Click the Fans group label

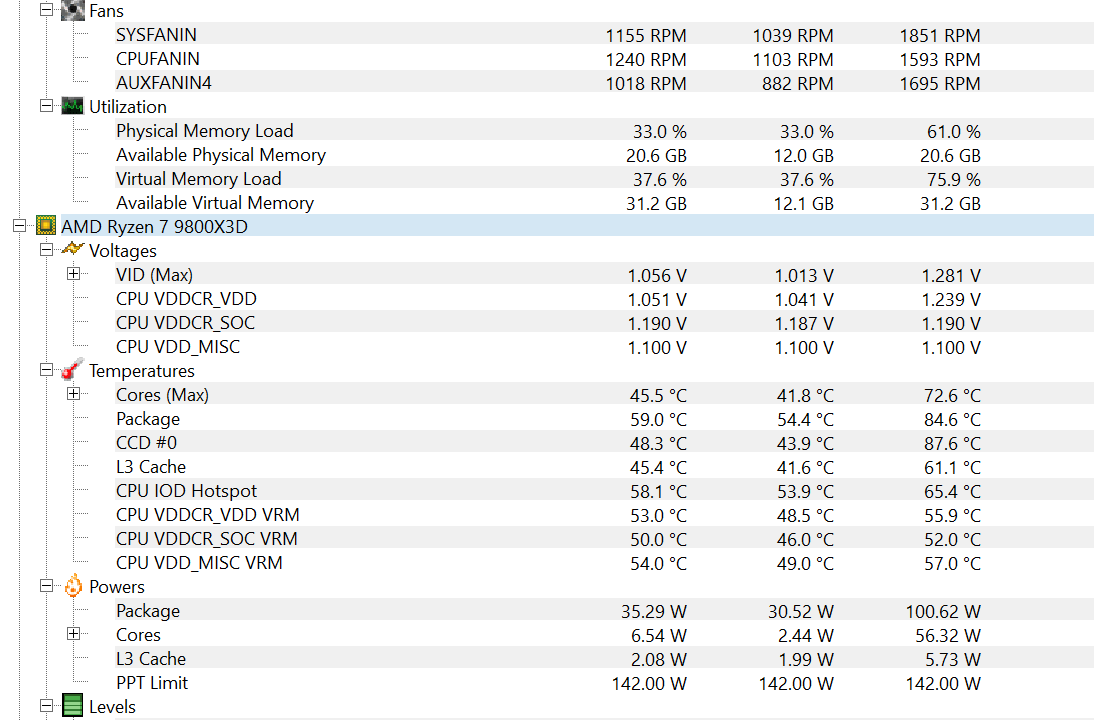(106, 10)
